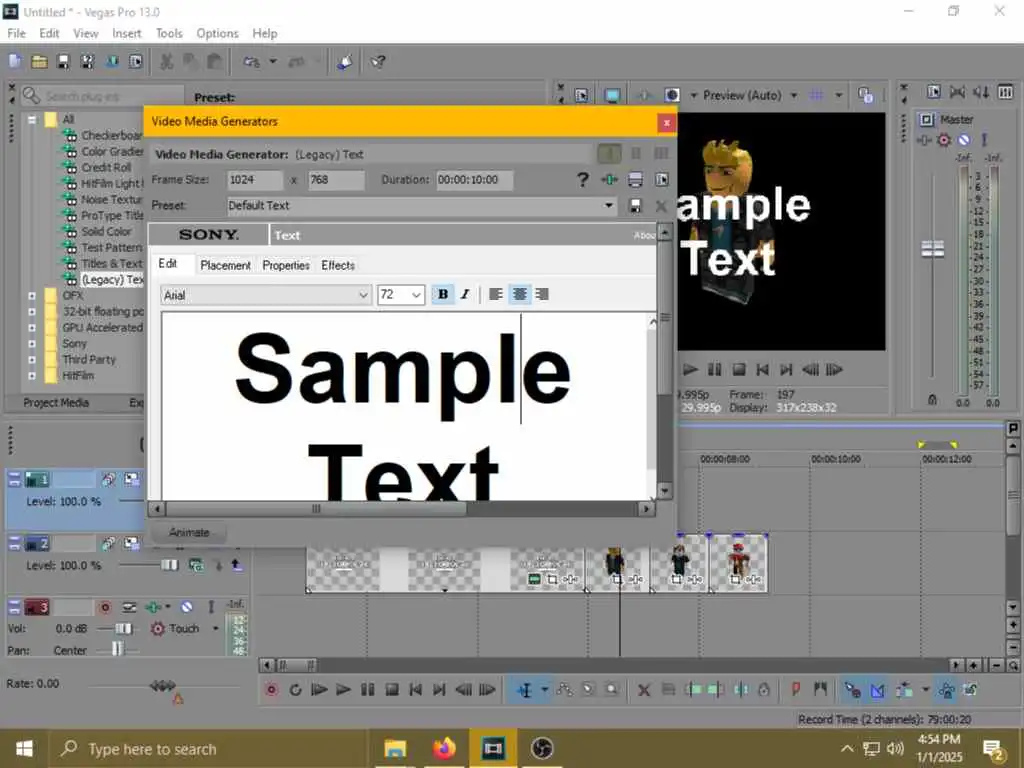Open the File menu

[16, 33]
